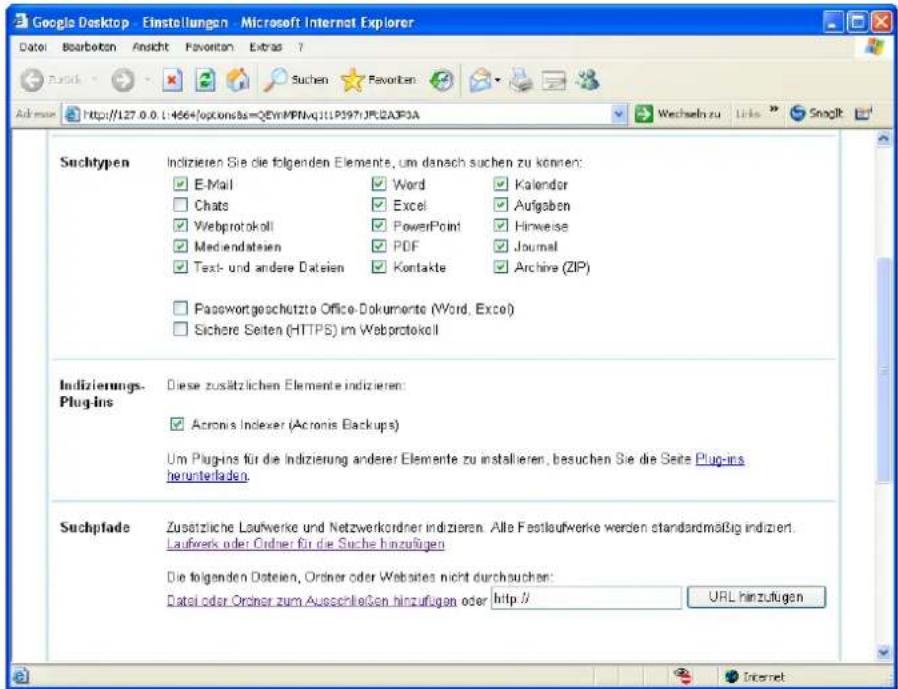898x689 pixels.
Task: Open Laufwerk oder Ordner für die Suche hinzufügen
Action: [305, 544]
